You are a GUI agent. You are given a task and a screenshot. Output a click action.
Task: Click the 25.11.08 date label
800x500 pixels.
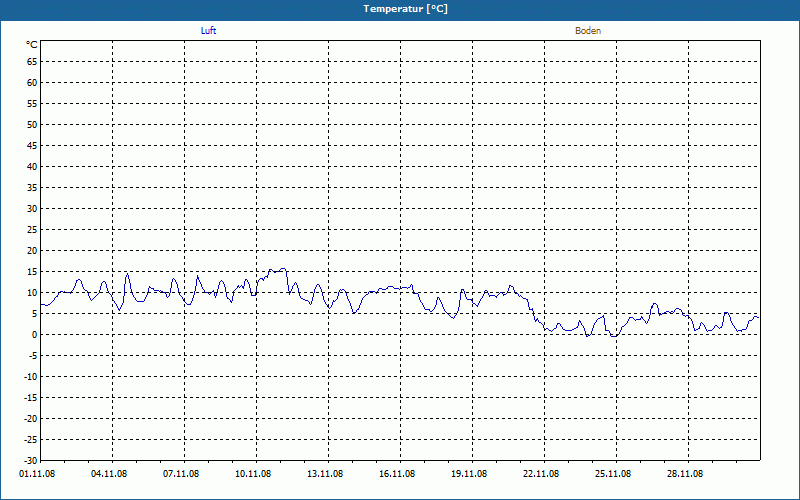613,474
